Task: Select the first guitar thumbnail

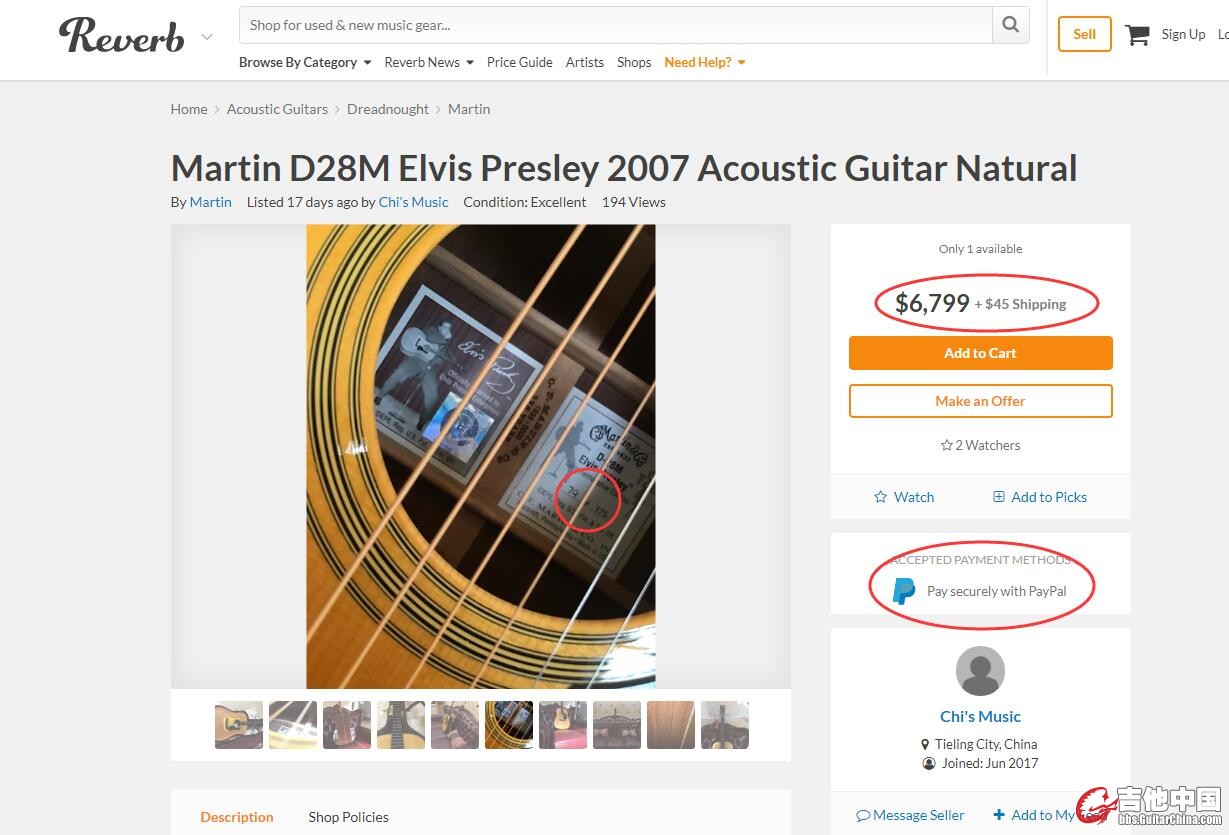Action: click(239, 725)
